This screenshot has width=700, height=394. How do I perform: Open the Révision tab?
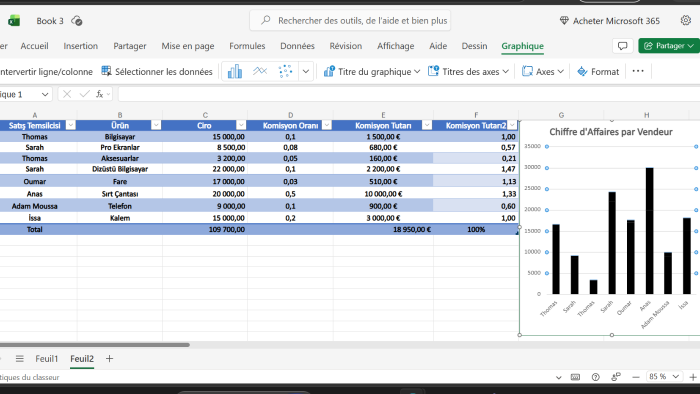pyautogui.click(x=346, y=46)
